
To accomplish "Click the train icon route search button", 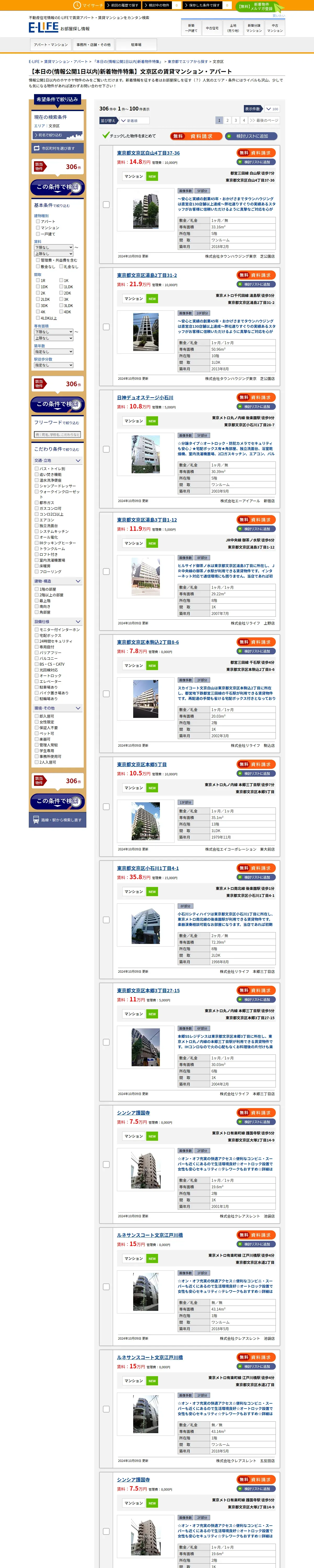I will coord(58,819).
